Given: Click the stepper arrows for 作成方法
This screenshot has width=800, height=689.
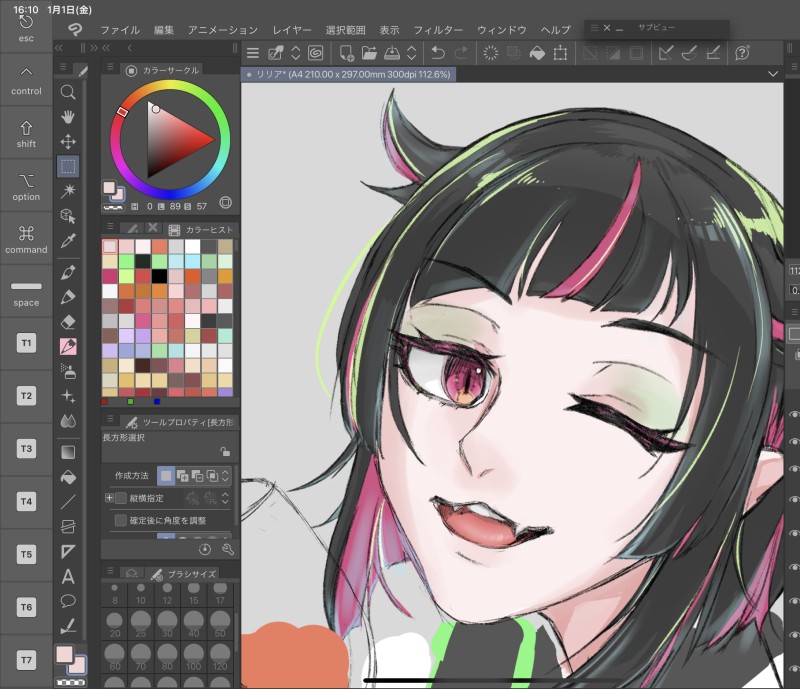Looking at the screenshot, I should coord(225,476).
